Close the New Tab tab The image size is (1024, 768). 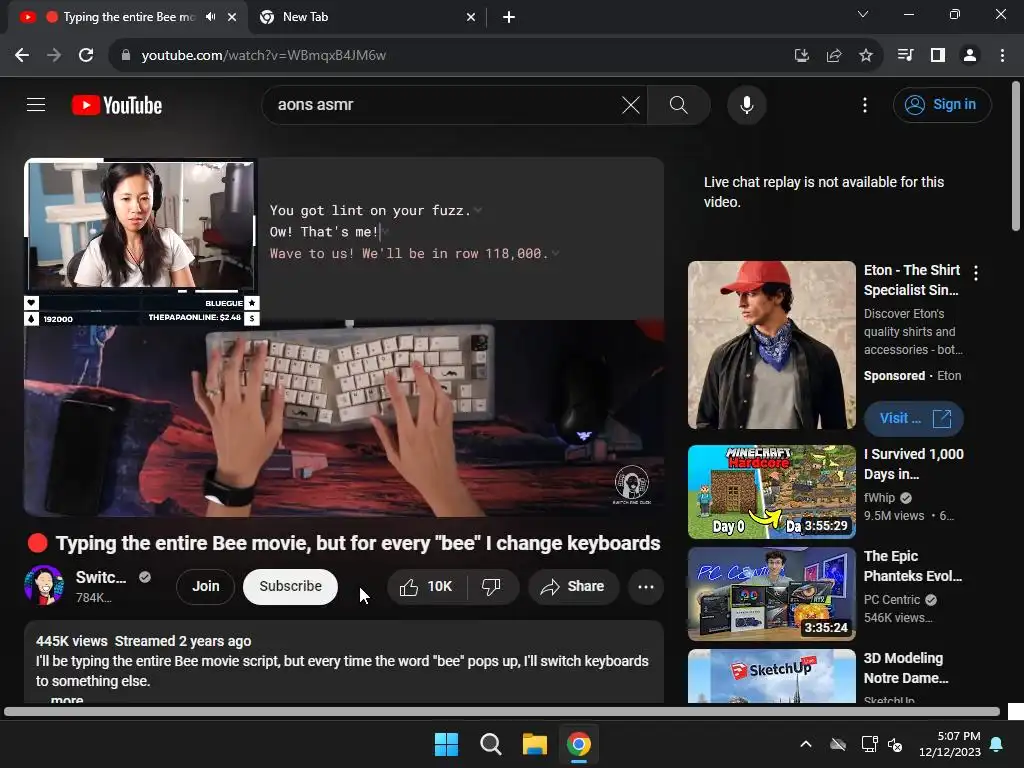tap(471, 17)
